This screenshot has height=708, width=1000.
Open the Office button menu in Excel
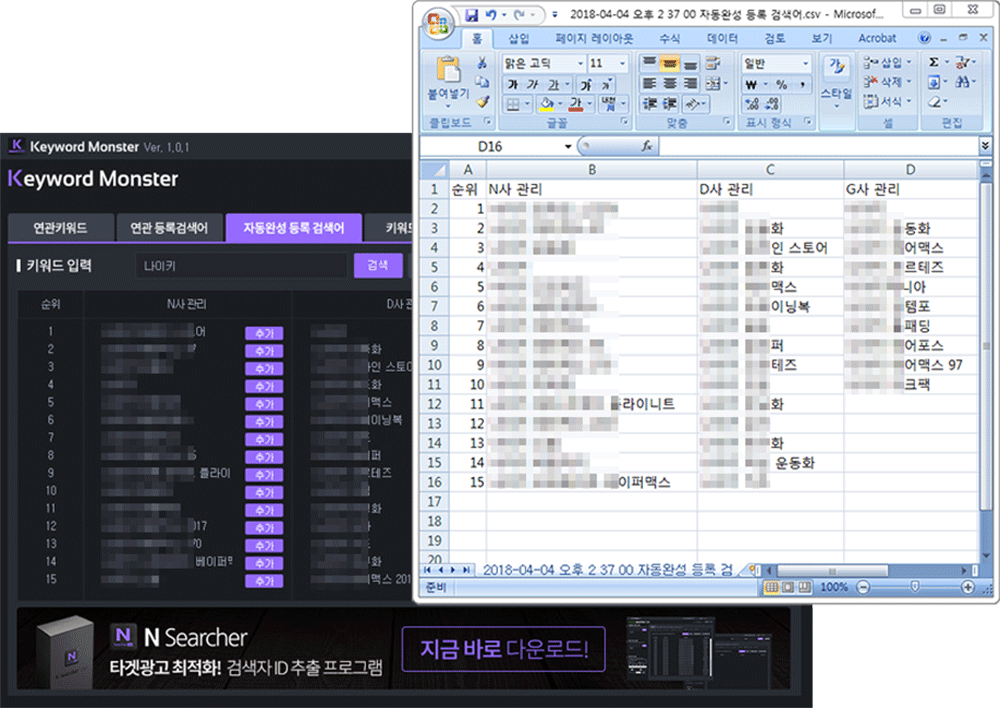tap(438, 24)
